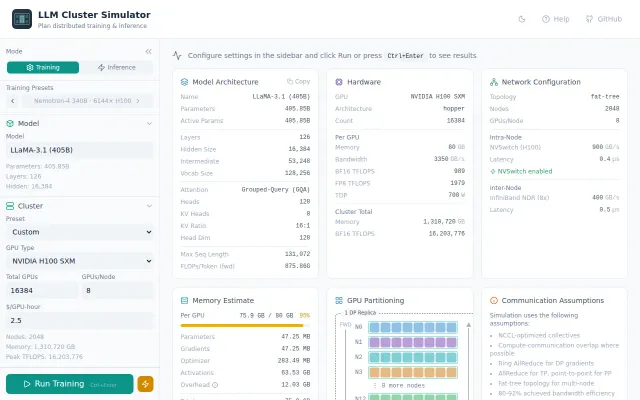640x400 pixels.
Task: Click the N0 node GPU row
Action: pos(413,327)
